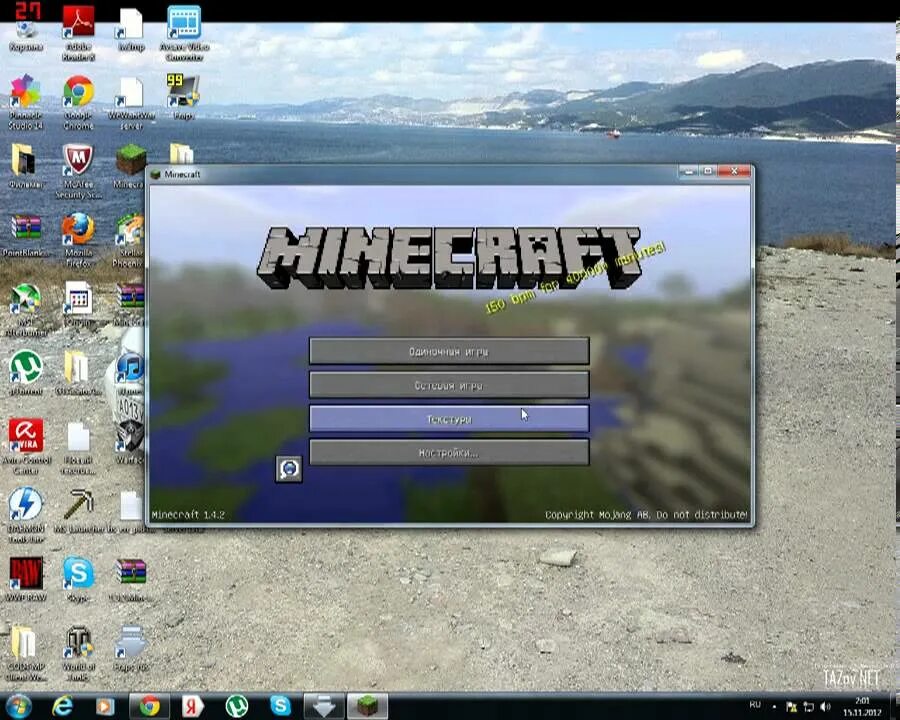Viewport: 900px width, 720px height.
Task: Open PointBlank archive on desktop
Action: [x=26, y=234]
